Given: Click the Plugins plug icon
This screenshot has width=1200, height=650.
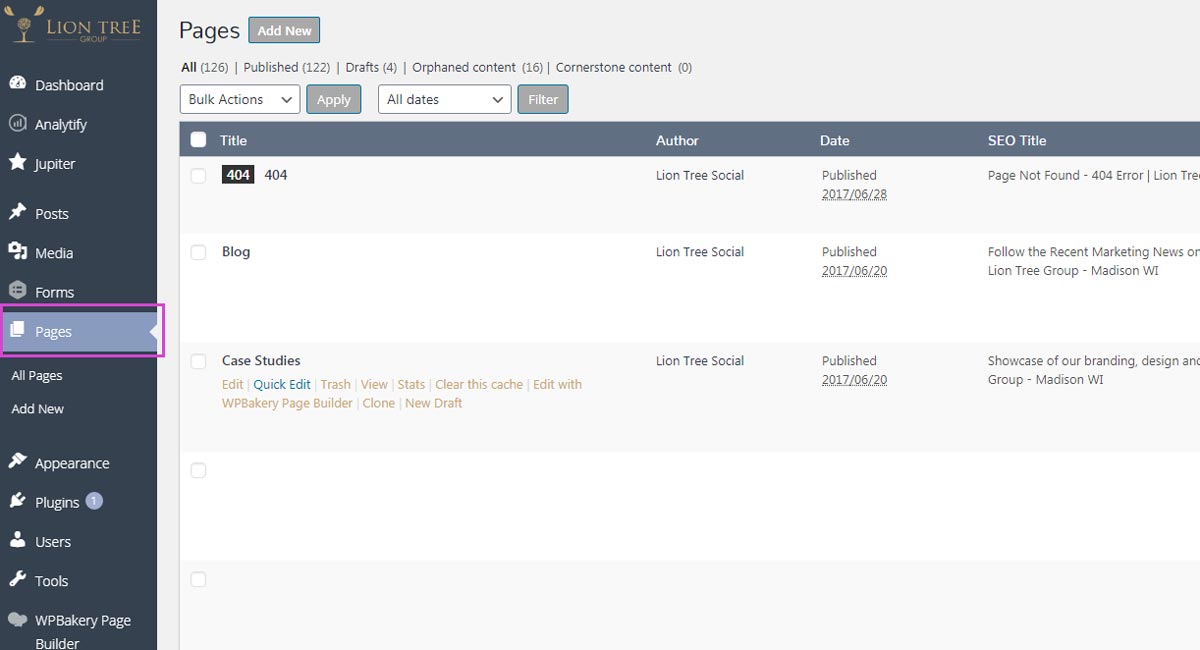Looking at the screenshot, I should click(17, 500).
